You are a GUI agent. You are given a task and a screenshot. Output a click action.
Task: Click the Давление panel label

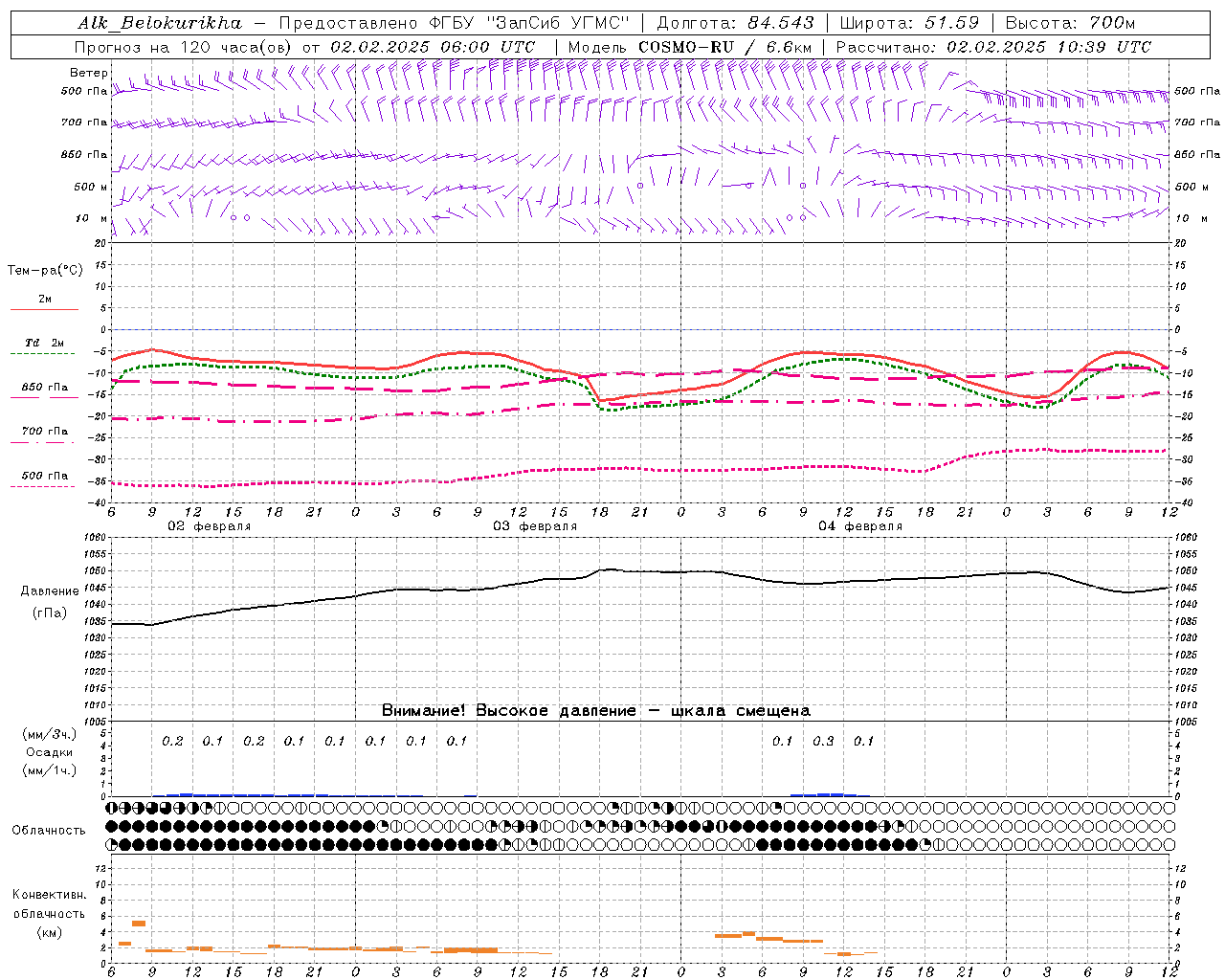click(50, 591)
